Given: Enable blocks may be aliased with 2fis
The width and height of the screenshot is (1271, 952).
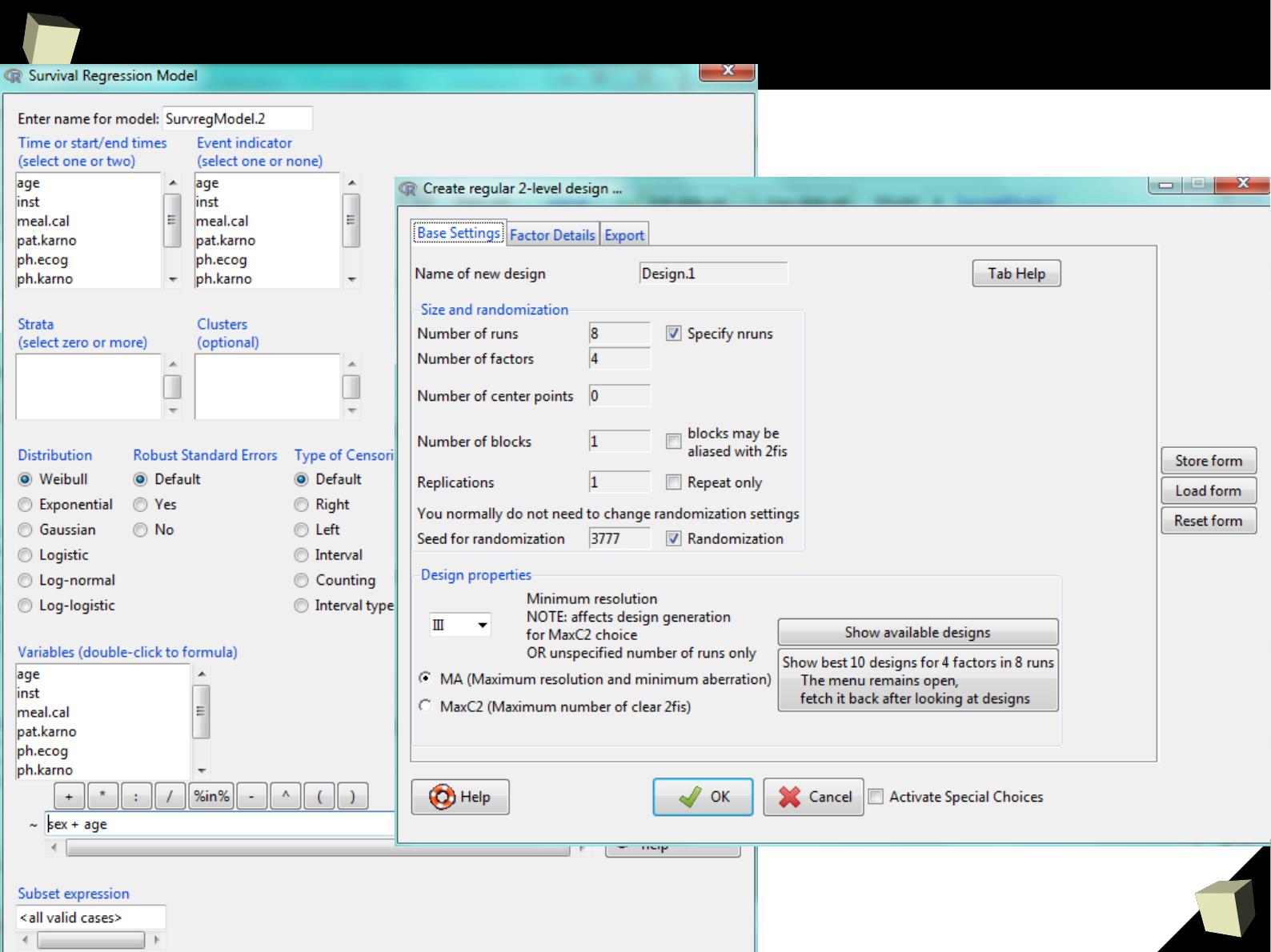Looking at the screenshot, I should point(673,442).
